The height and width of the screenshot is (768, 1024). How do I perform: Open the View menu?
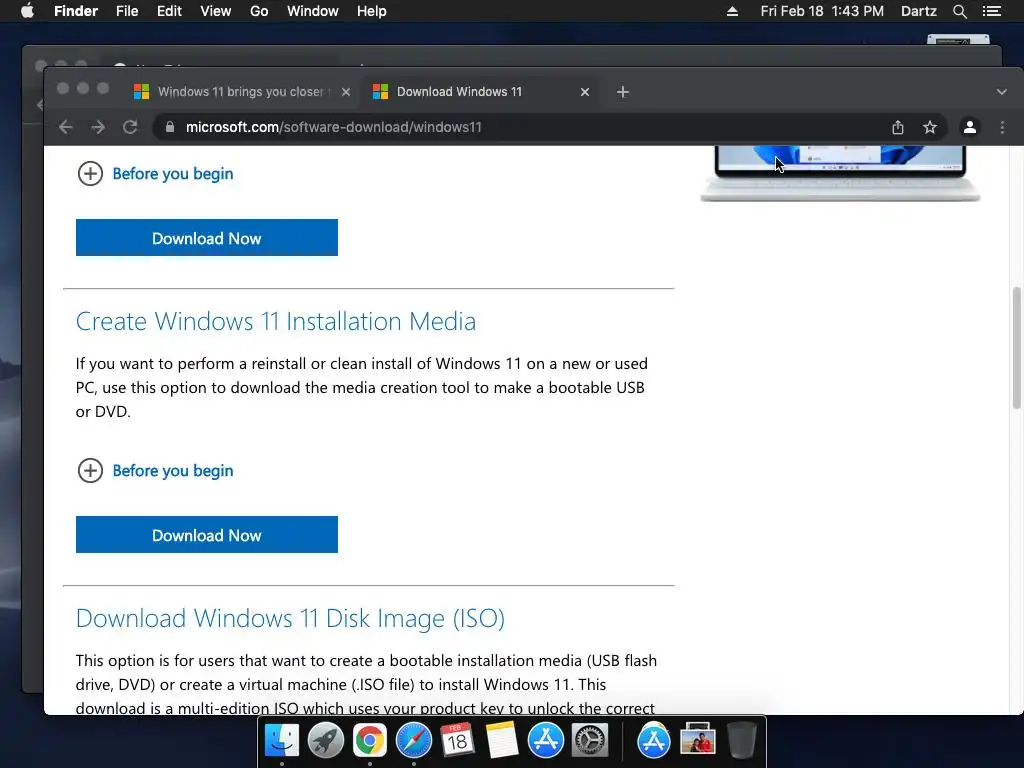click(x=216, y=11)
